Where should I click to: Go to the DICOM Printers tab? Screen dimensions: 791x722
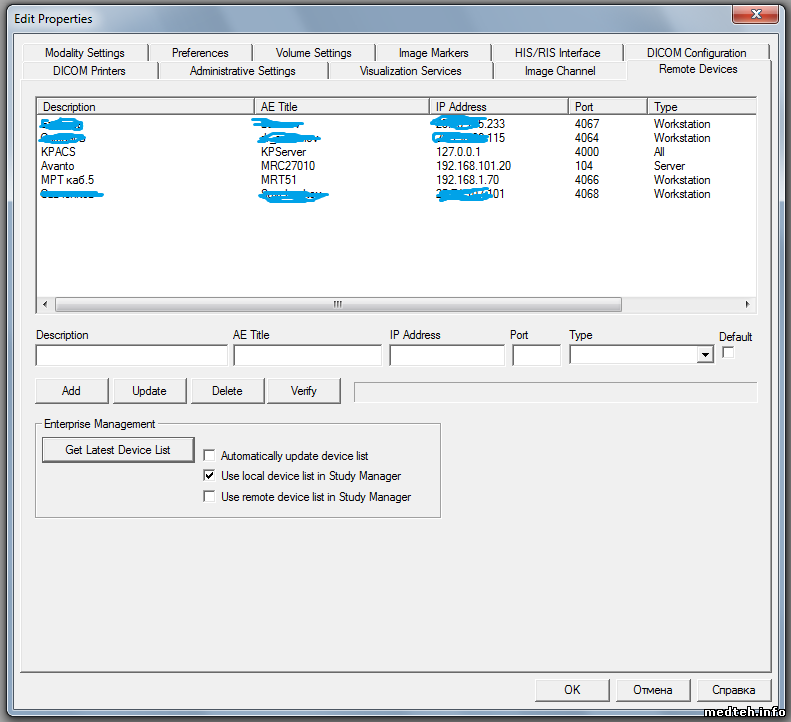coord(89,71)
